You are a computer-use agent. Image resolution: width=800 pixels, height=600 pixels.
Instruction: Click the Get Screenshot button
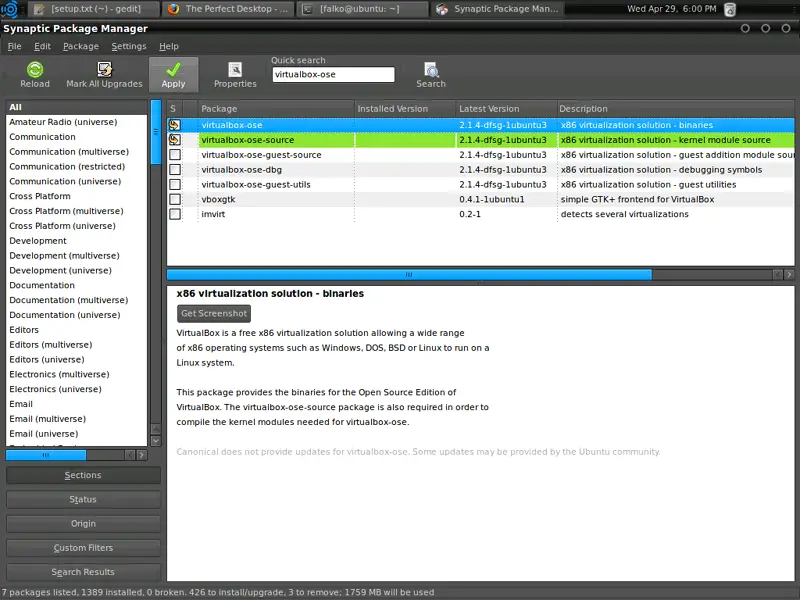tap(214, 313)
